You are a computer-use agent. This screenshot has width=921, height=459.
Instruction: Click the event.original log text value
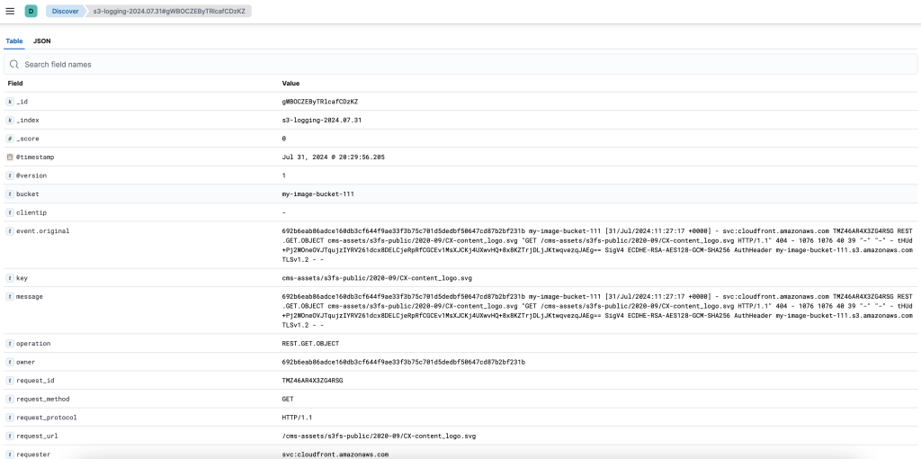click(x=597, y=245)
